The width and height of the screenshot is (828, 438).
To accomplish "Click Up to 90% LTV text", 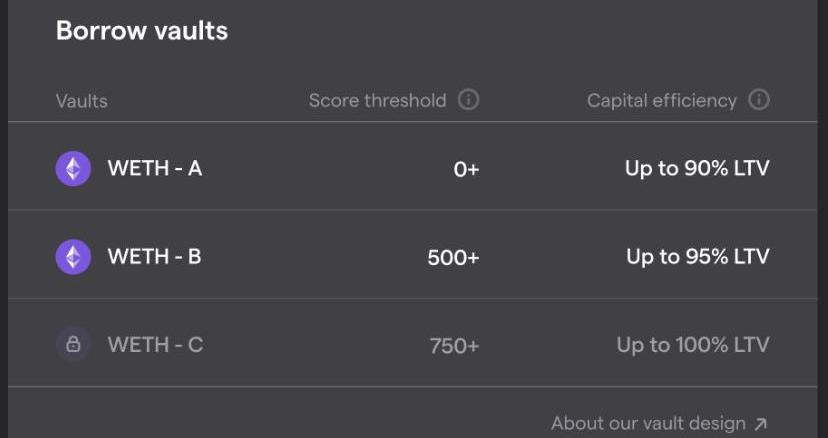I will [x=697, y=168].
